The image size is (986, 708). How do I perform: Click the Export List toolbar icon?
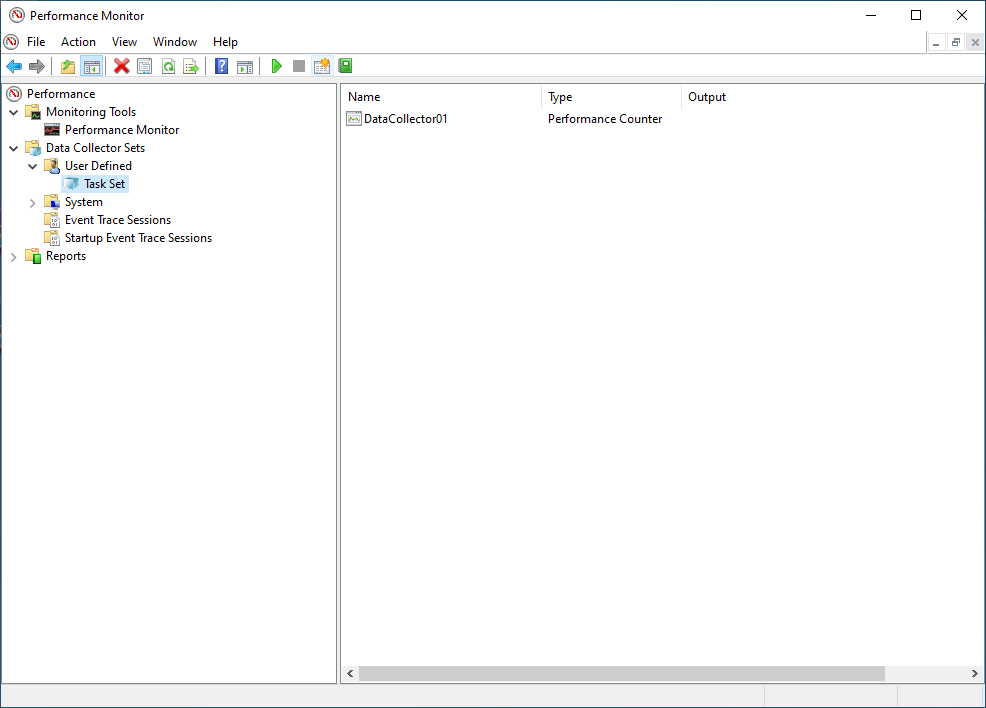pyautogui.click(x=191, y=66)
